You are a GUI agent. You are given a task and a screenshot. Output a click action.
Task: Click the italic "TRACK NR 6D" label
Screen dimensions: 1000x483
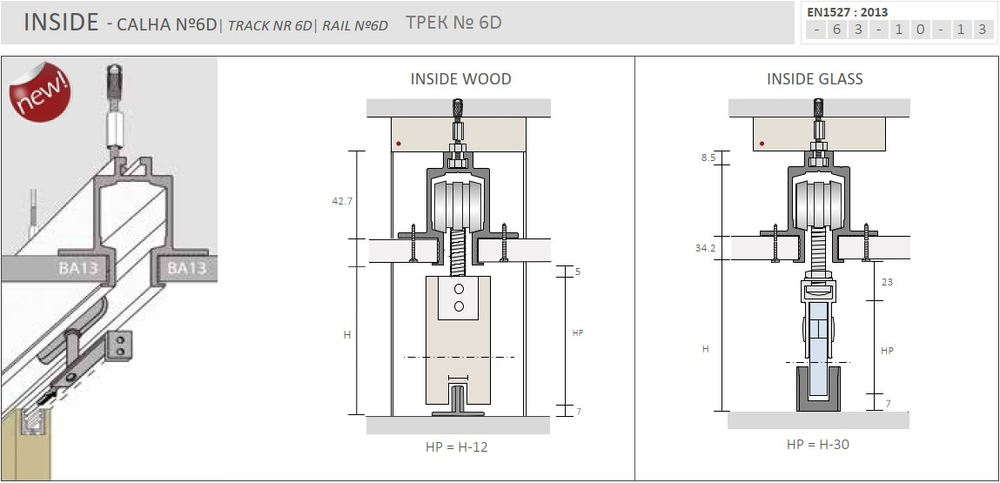pyautogui.click(x=270, y=26)
